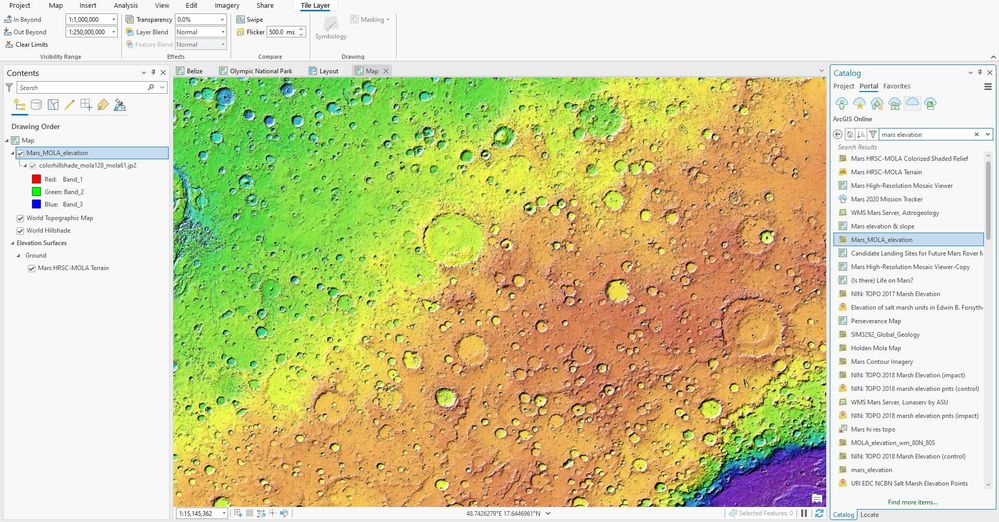This screenshot has width=999, height=522.
Task: Collapse the Elevation Surfaces group
Action: coord(12,243)
